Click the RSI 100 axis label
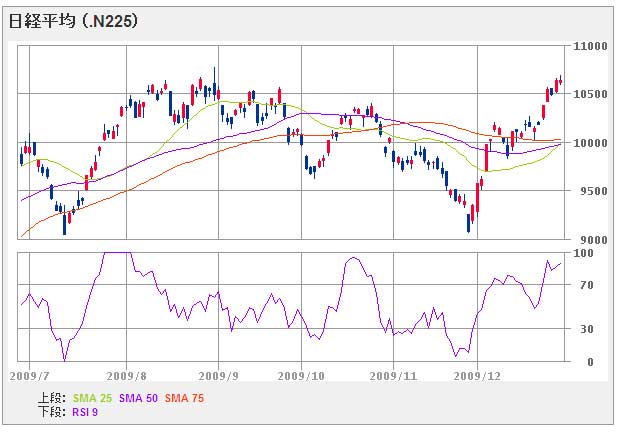Screen dimensions: 619x434 (x=583, y=253)
